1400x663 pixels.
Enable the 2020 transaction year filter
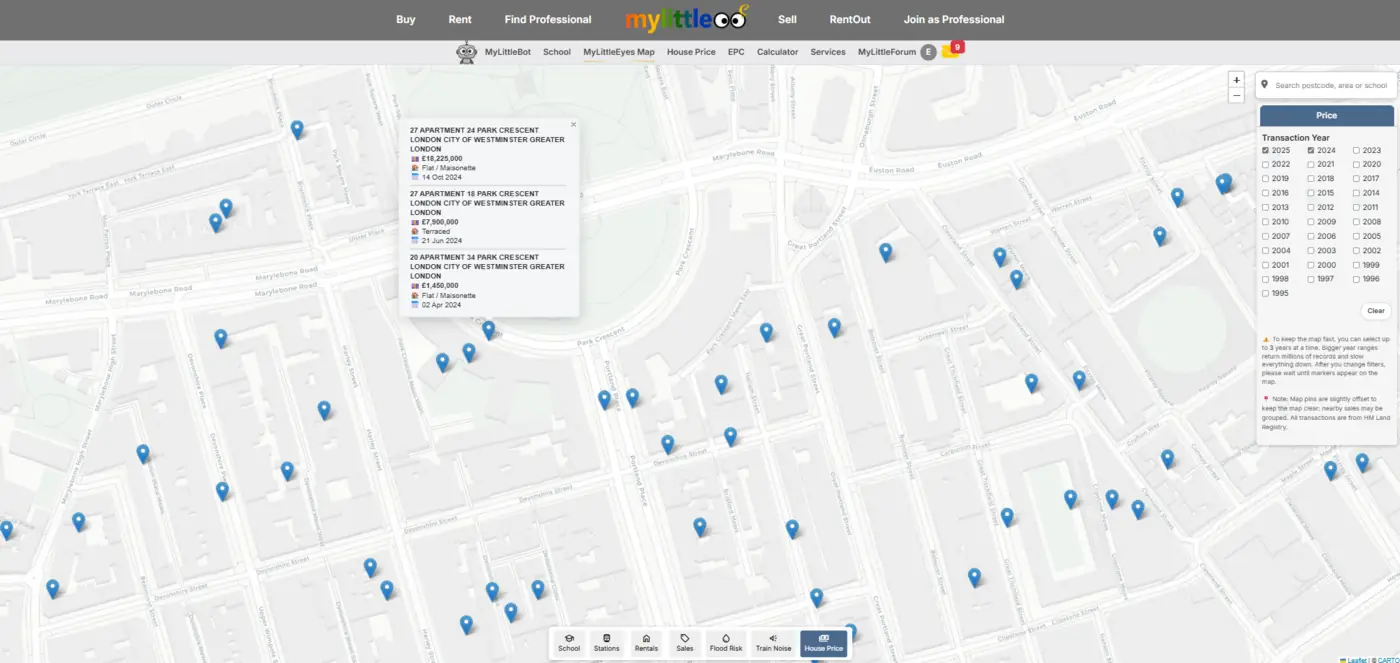[1357, 165]
